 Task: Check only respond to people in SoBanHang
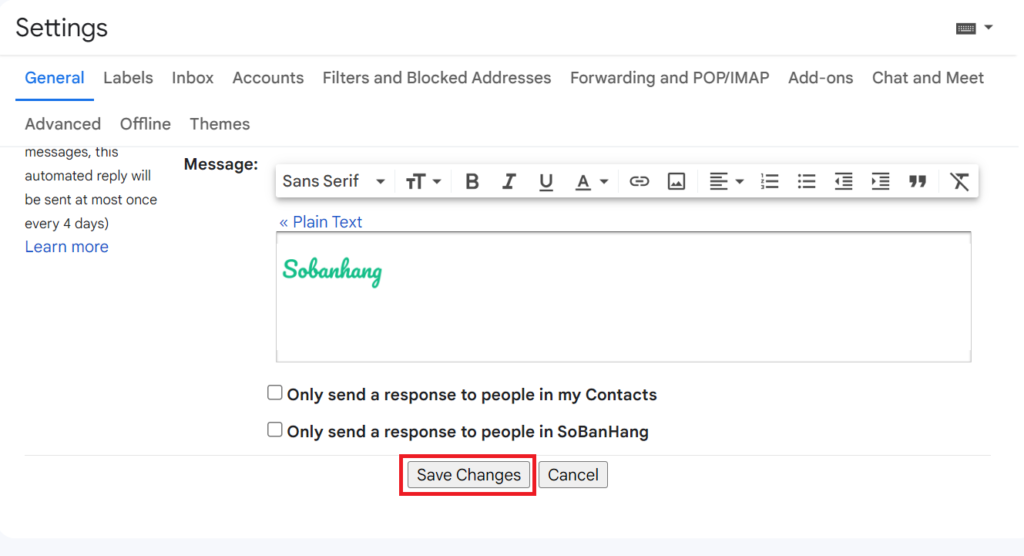click(275, 430)
